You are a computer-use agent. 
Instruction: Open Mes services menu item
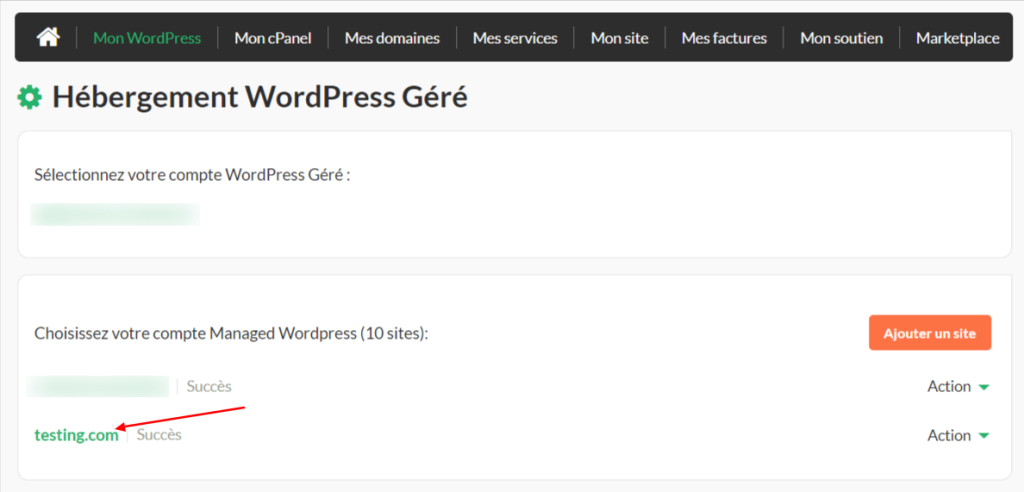point(515,39)
